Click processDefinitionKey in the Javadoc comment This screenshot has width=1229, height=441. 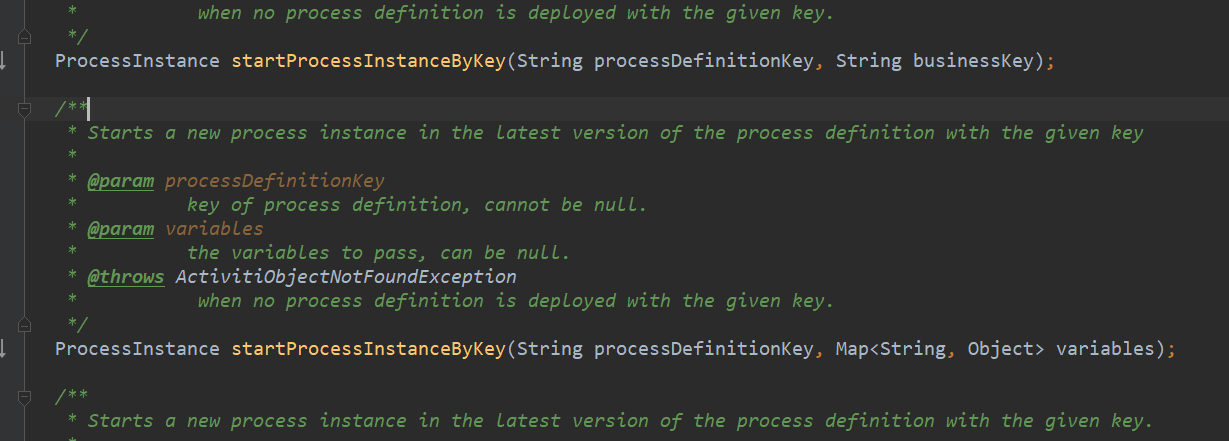(x=274, y=181)
